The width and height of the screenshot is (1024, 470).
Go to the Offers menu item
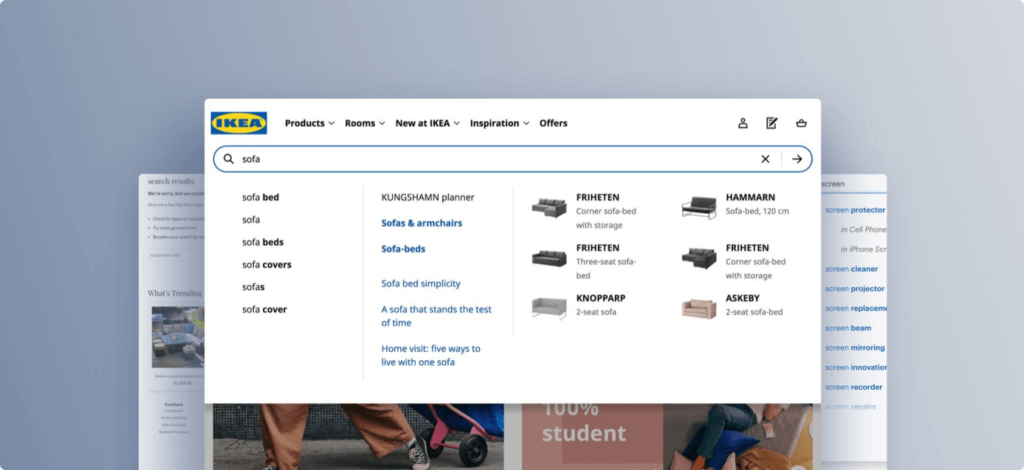553,123
